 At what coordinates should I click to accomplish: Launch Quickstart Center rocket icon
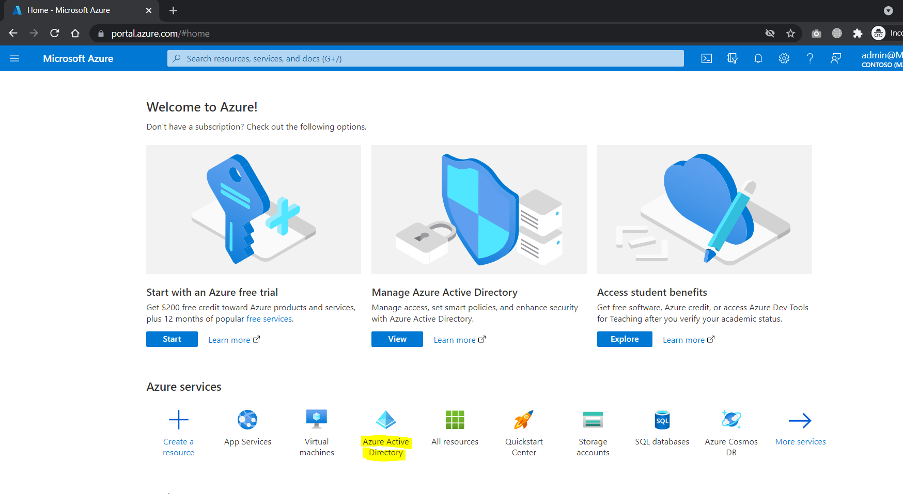coord(523,420)
